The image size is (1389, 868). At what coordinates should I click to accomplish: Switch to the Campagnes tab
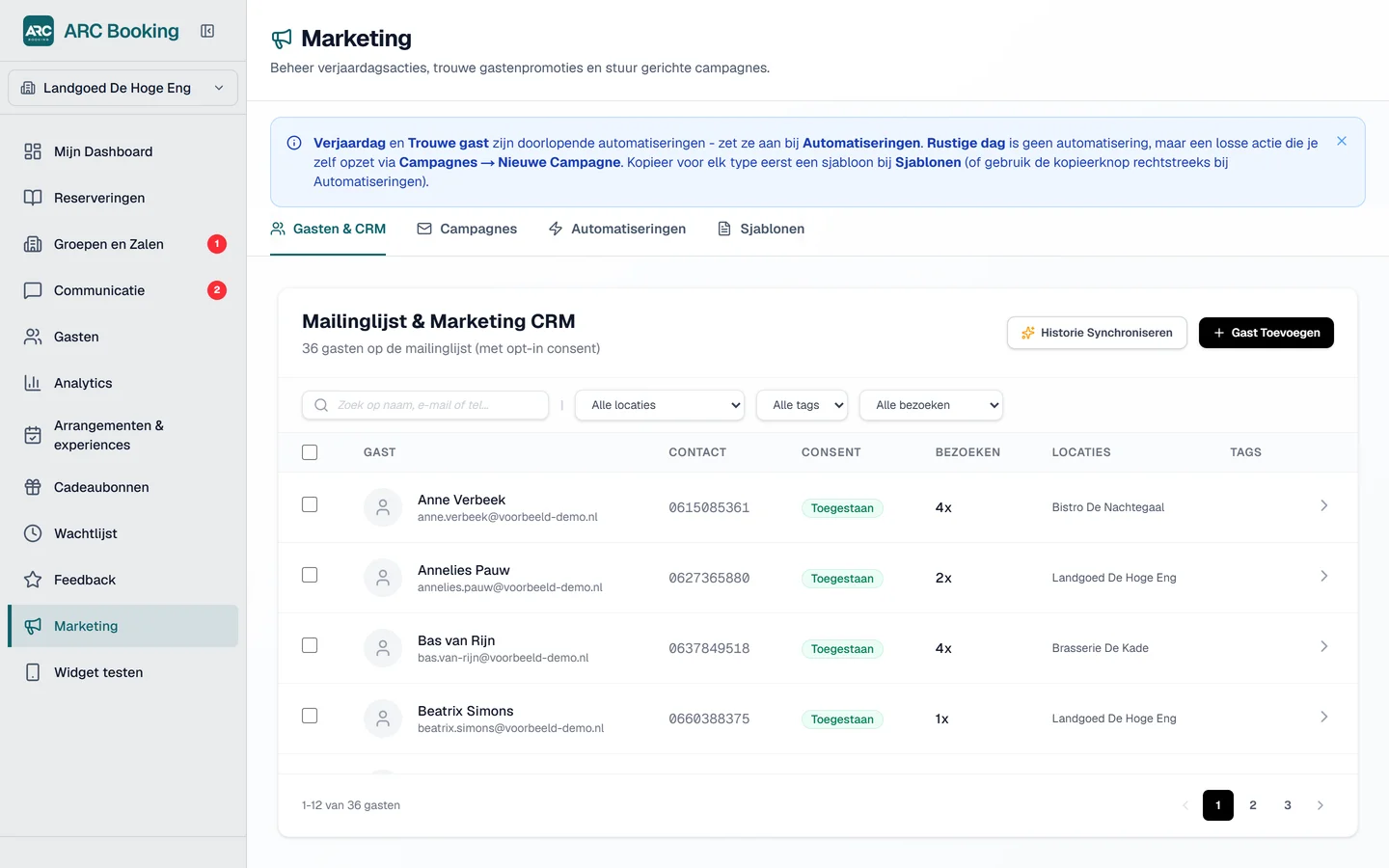467,230
